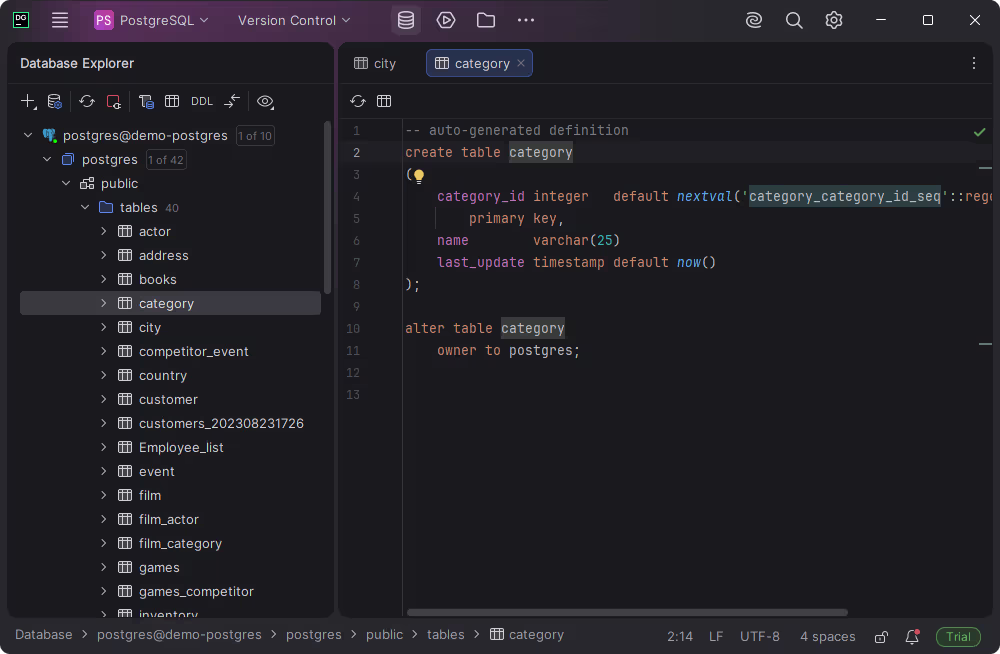This screenshot has width=1000, height=654.
Task: Click the deactivate/disconnect red square icon
Action: pos(114,101)
